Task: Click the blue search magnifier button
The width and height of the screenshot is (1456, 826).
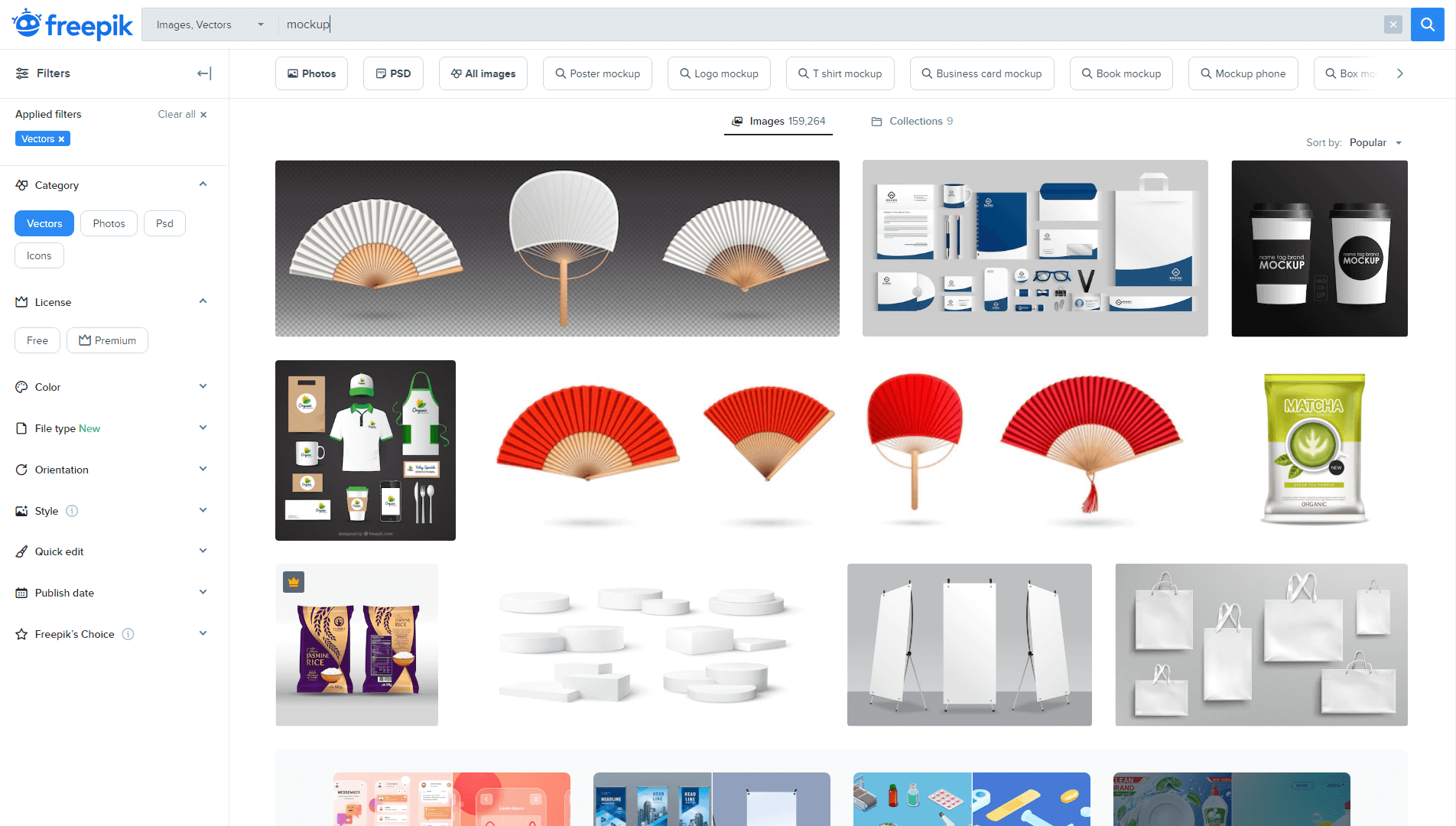Action: [x=1427, y=24]
